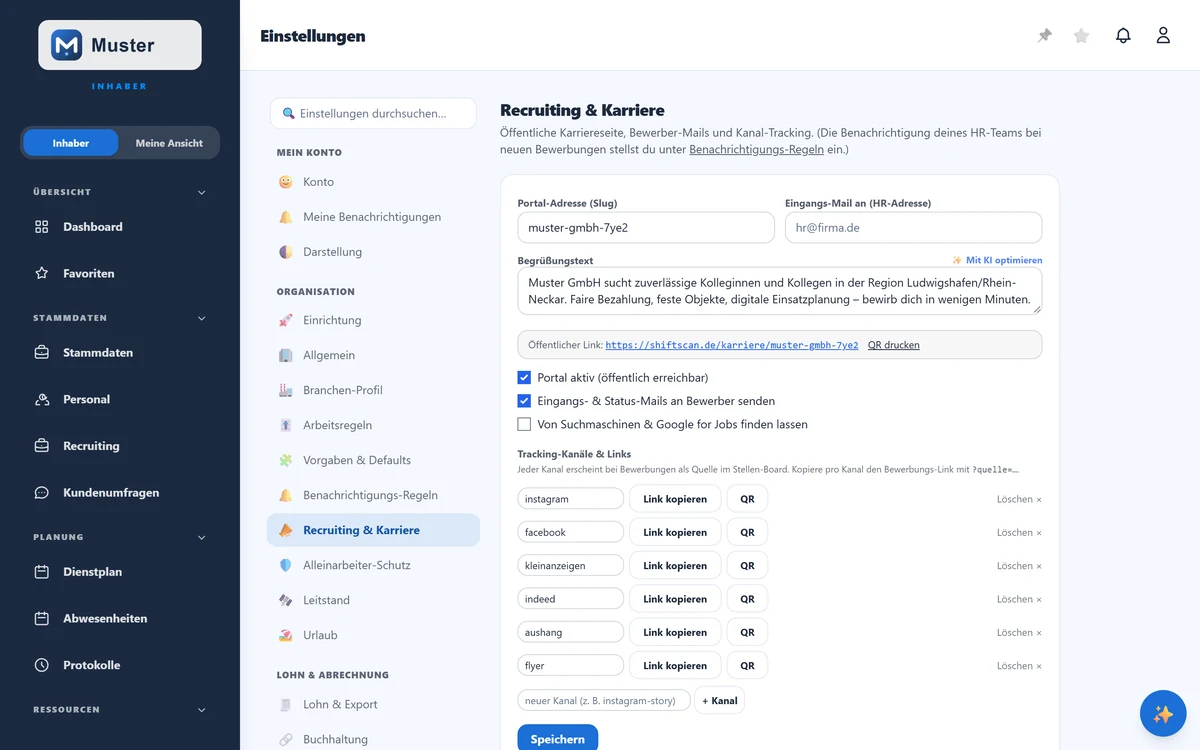Toggle Eingangs- & Status-Mails checkbox
Viewport: 1200px width, 750px height.
[x=524, y=401]
